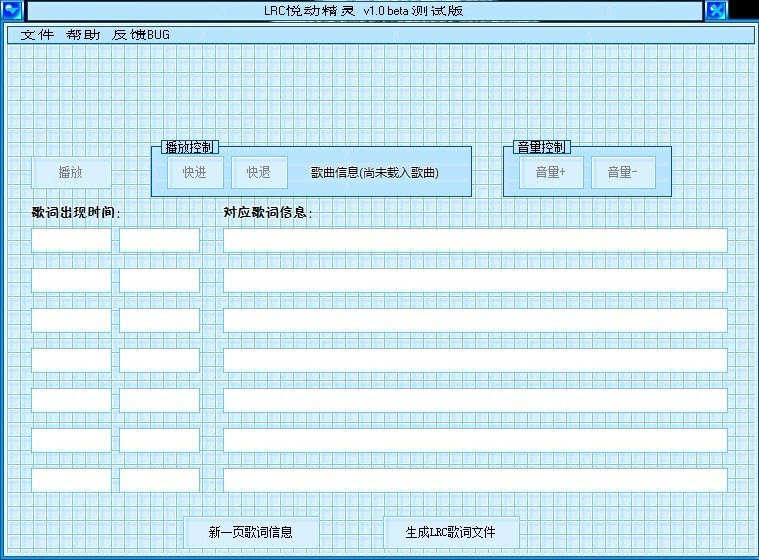
Task: Select sixth row right time field
Action: (159, 440)
